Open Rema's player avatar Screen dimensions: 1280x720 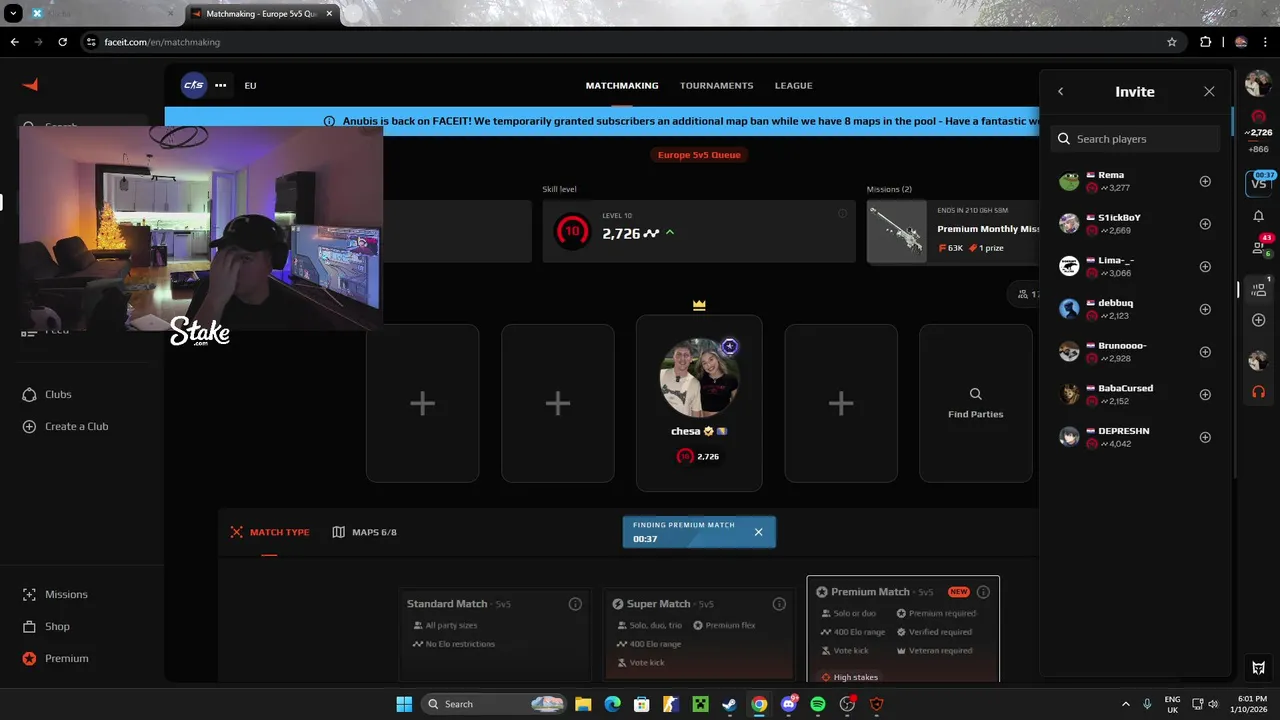tap(1069, 181)
